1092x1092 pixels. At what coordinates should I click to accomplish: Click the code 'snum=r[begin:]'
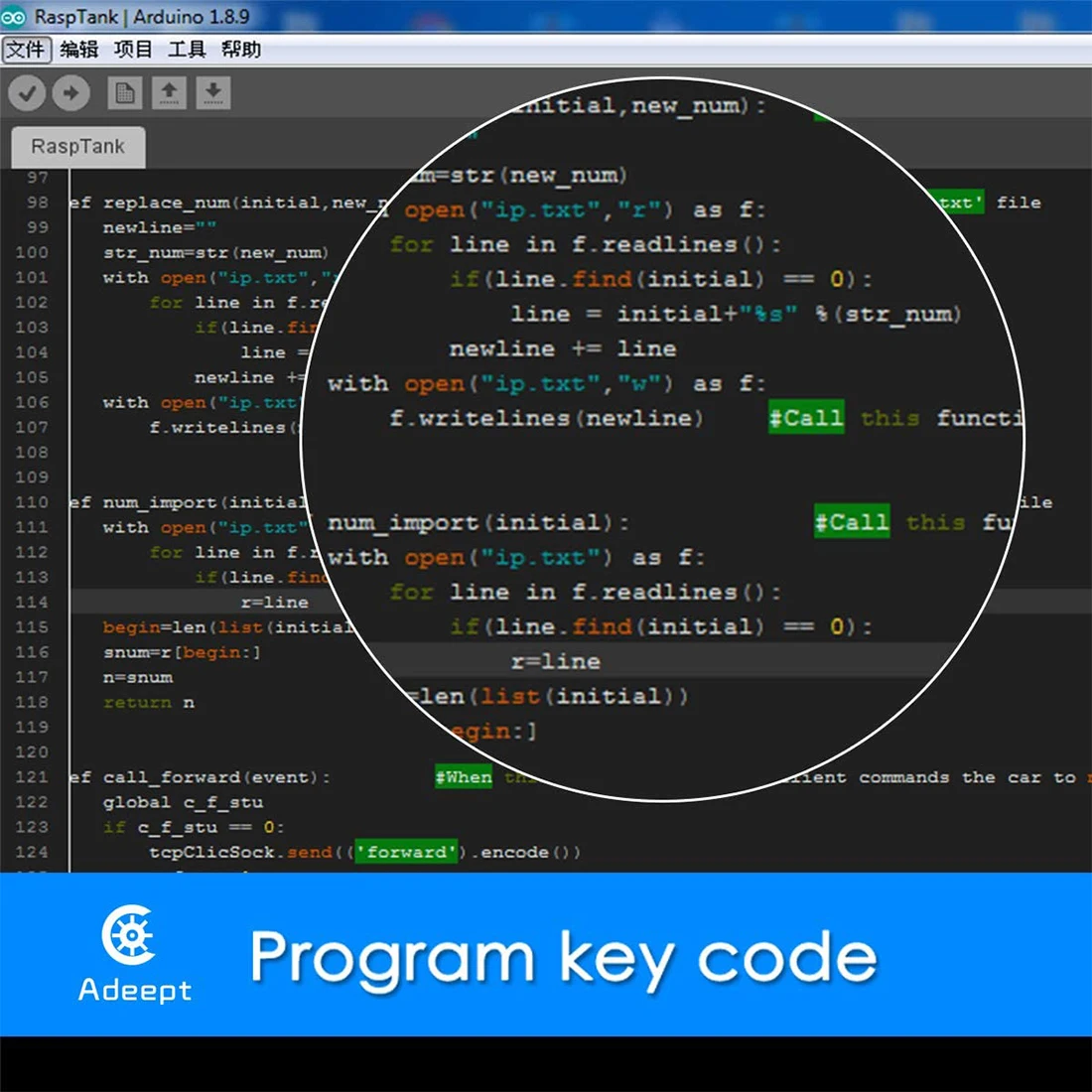182,652
